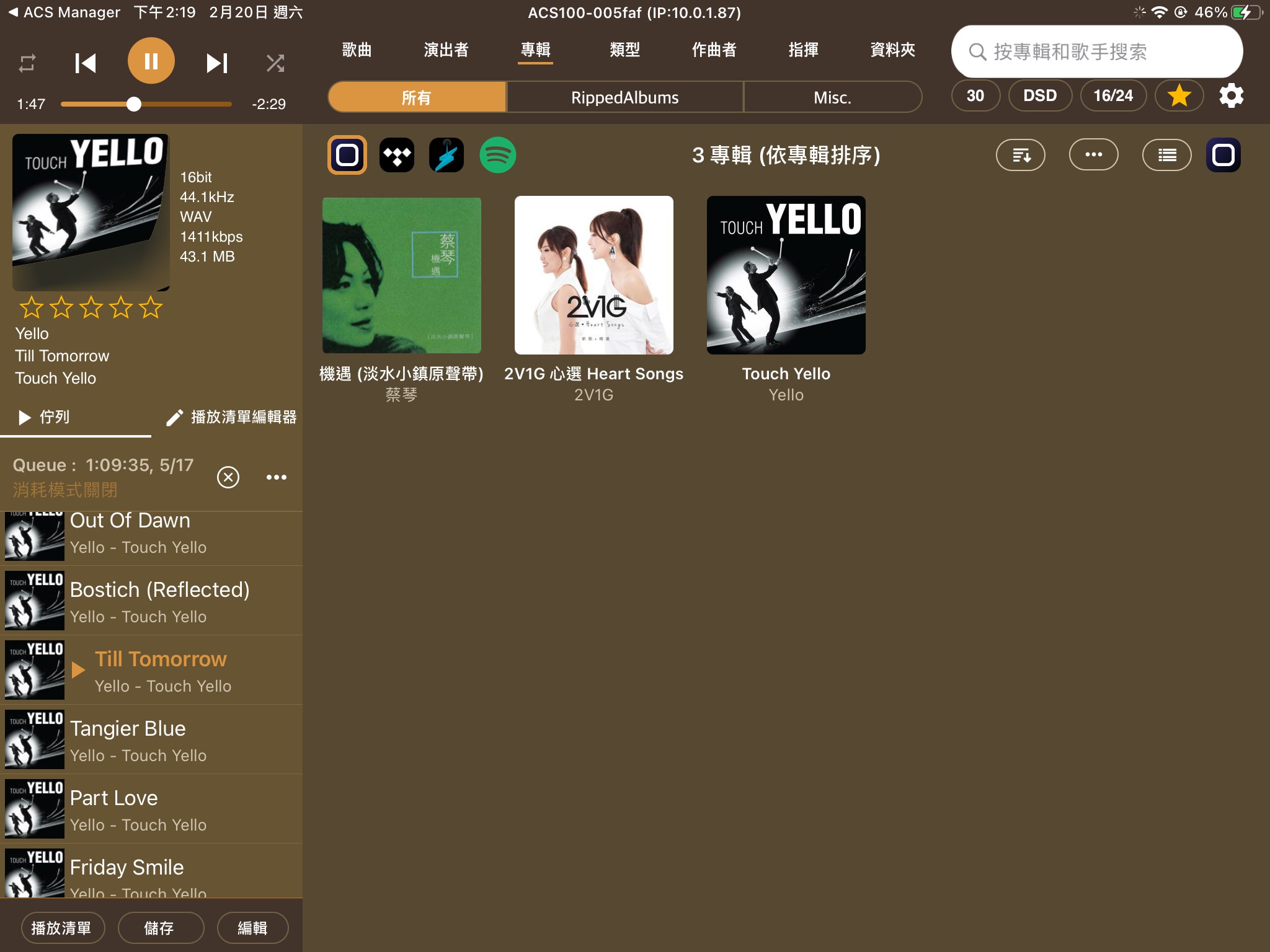This screenshot has width=1270, height=952.
Task: Play Bostich (Reflected) in the queue
Action: [151, 601]
